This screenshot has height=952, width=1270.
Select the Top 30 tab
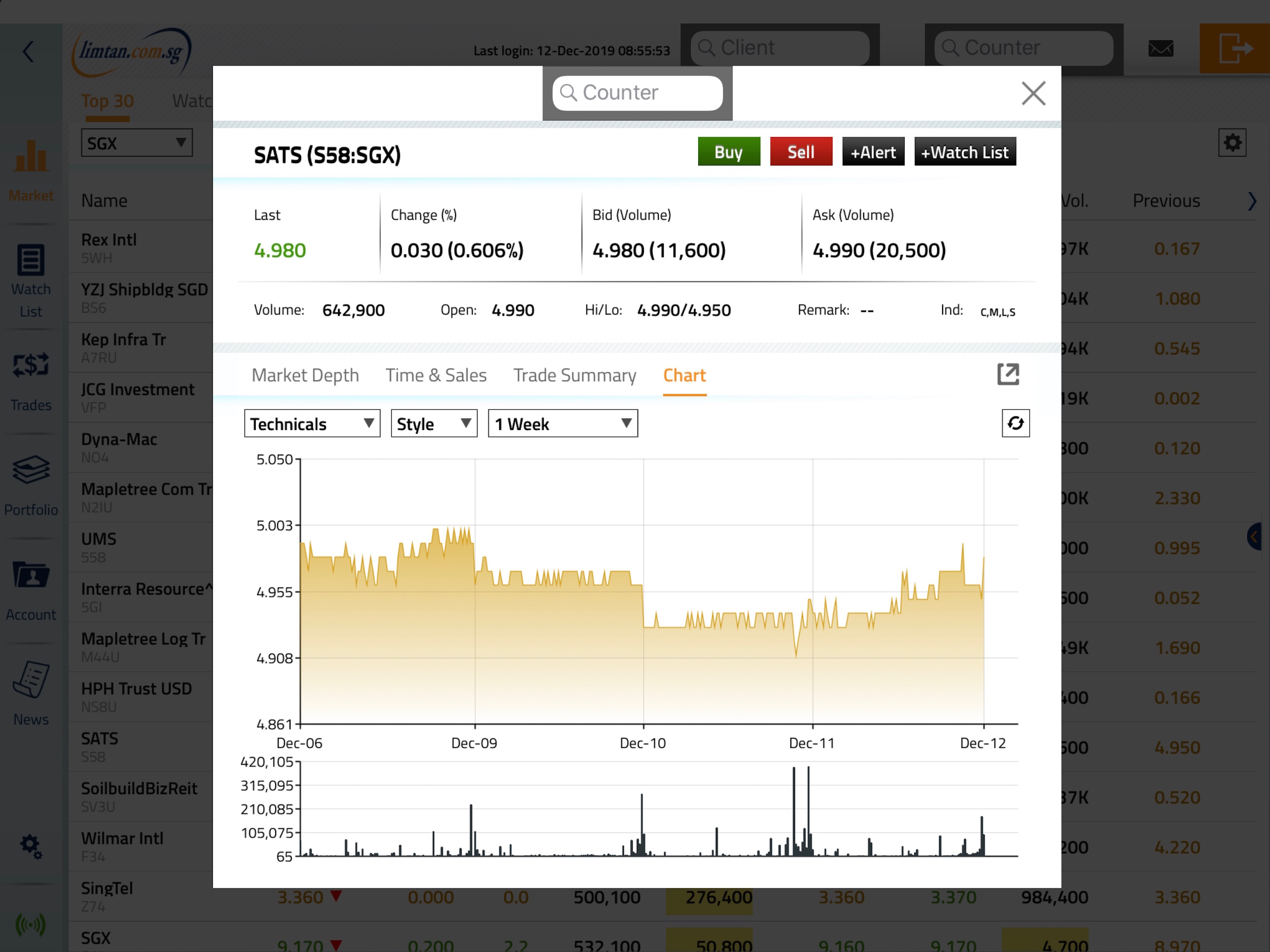pos(107,101)
